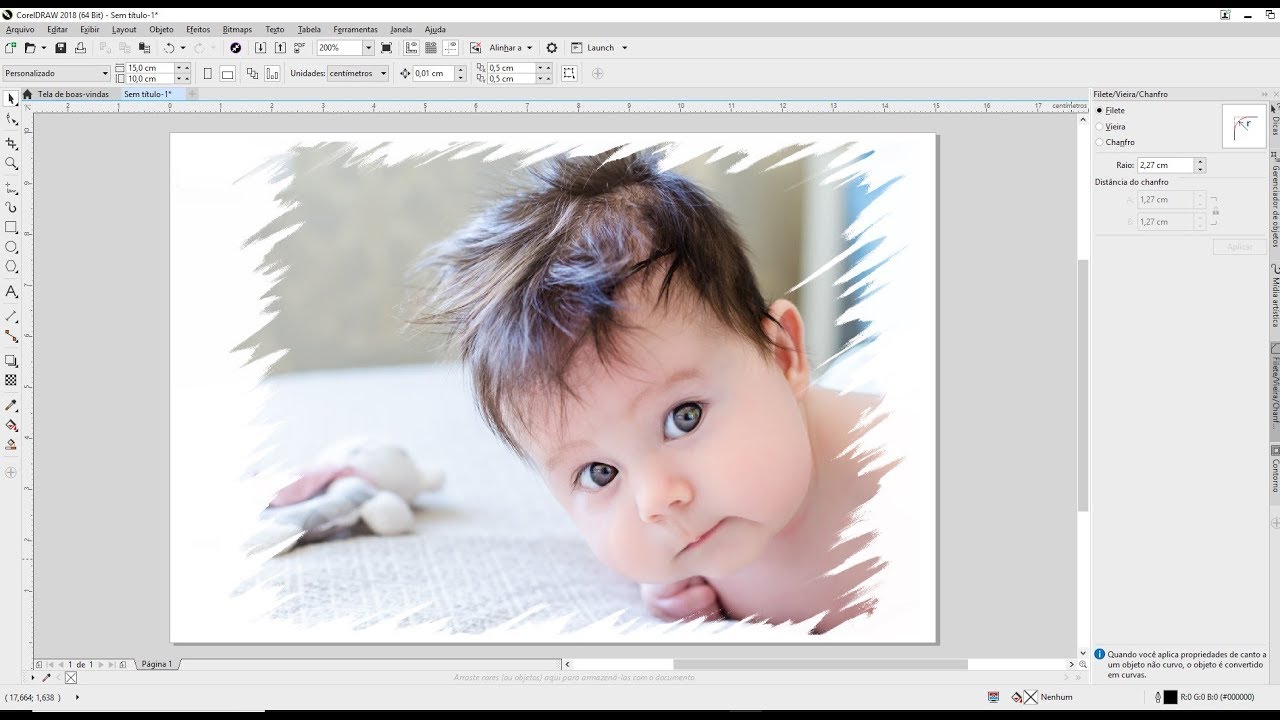Select the Drop Shadow tool
The height and width of the screenshot is (720, 1280).
tap(11, 361)
